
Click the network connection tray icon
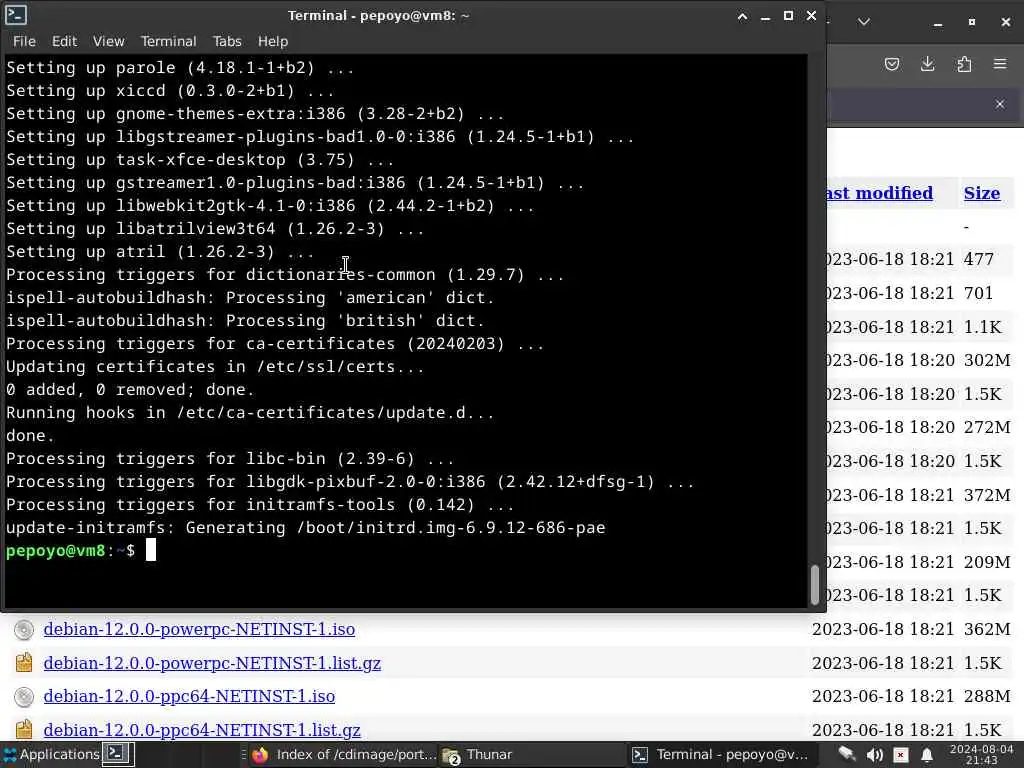tap(847, 755)
